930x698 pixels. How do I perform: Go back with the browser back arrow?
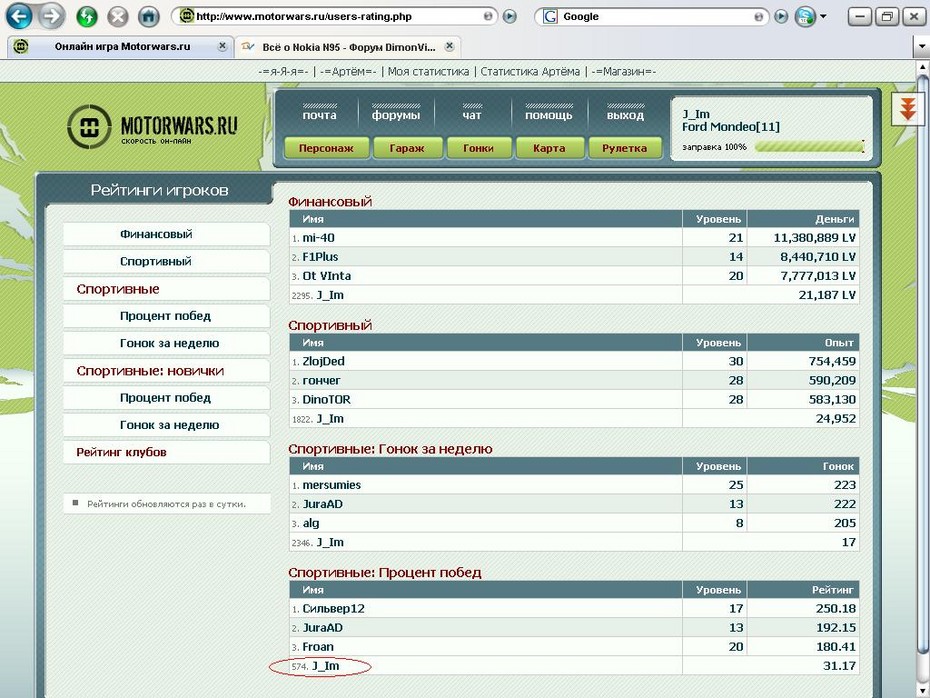click(x=19, y=16)
